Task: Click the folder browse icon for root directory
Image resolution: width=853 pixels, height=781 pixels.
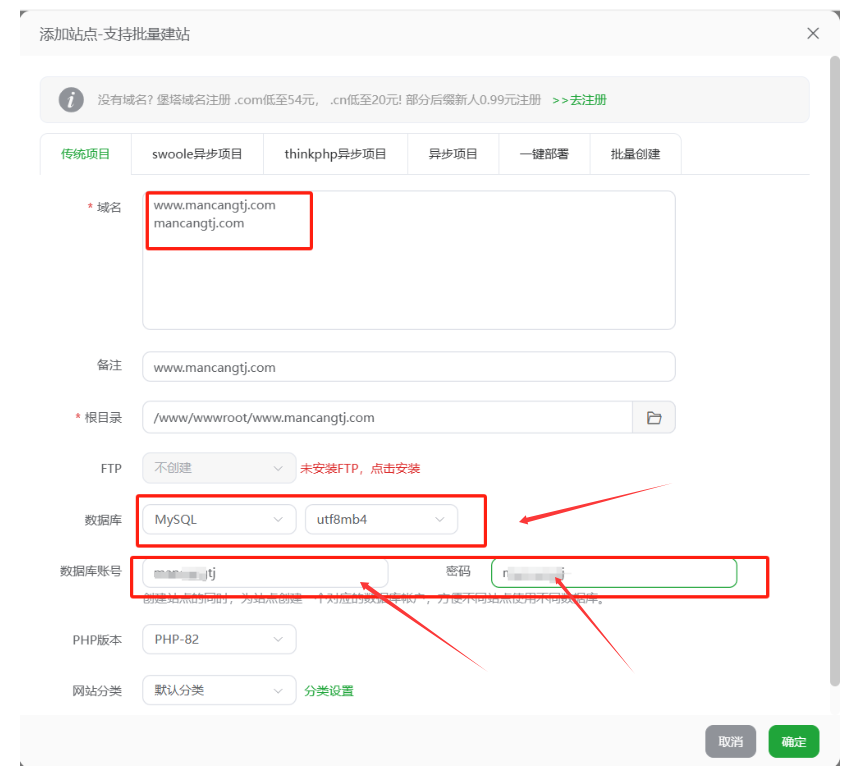Action: (x=654, y=418)
